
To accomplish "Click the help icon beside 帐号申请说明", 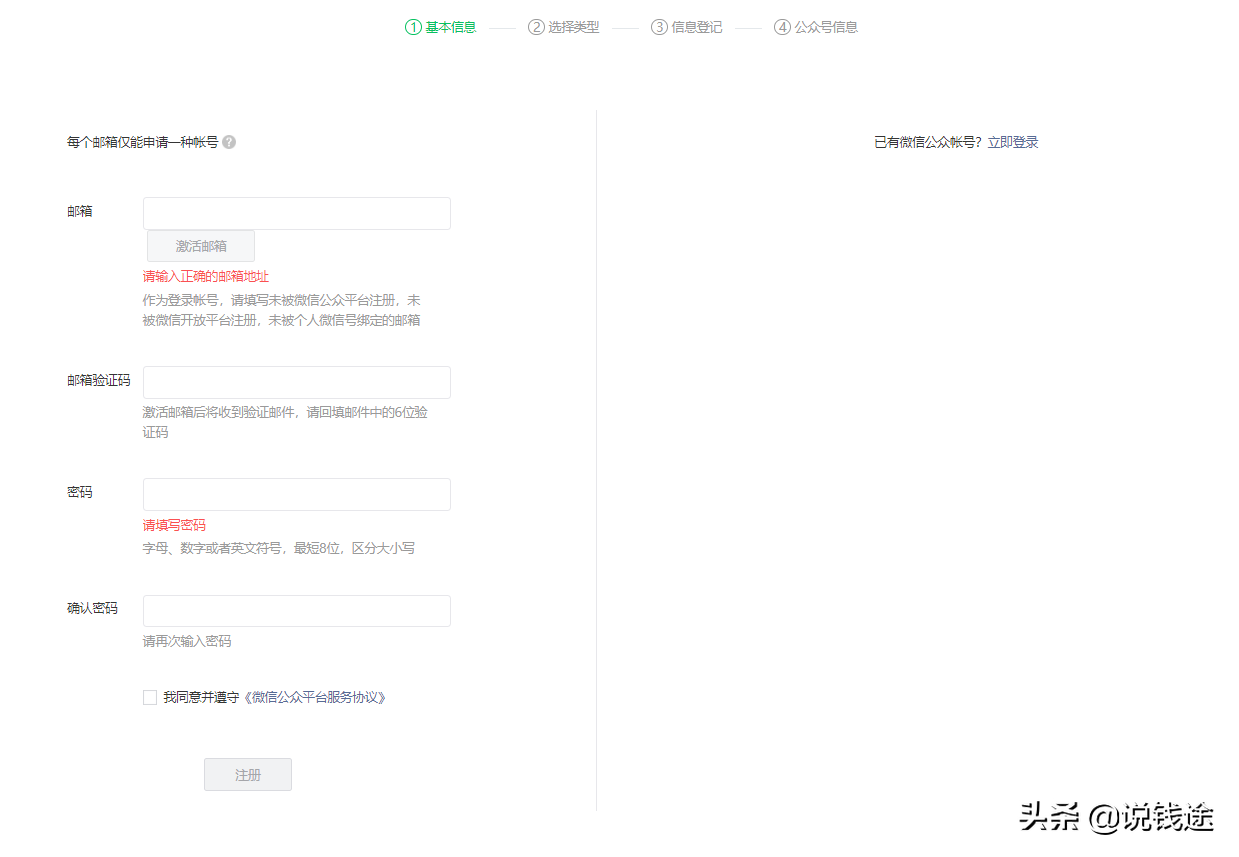I will 229,142.
